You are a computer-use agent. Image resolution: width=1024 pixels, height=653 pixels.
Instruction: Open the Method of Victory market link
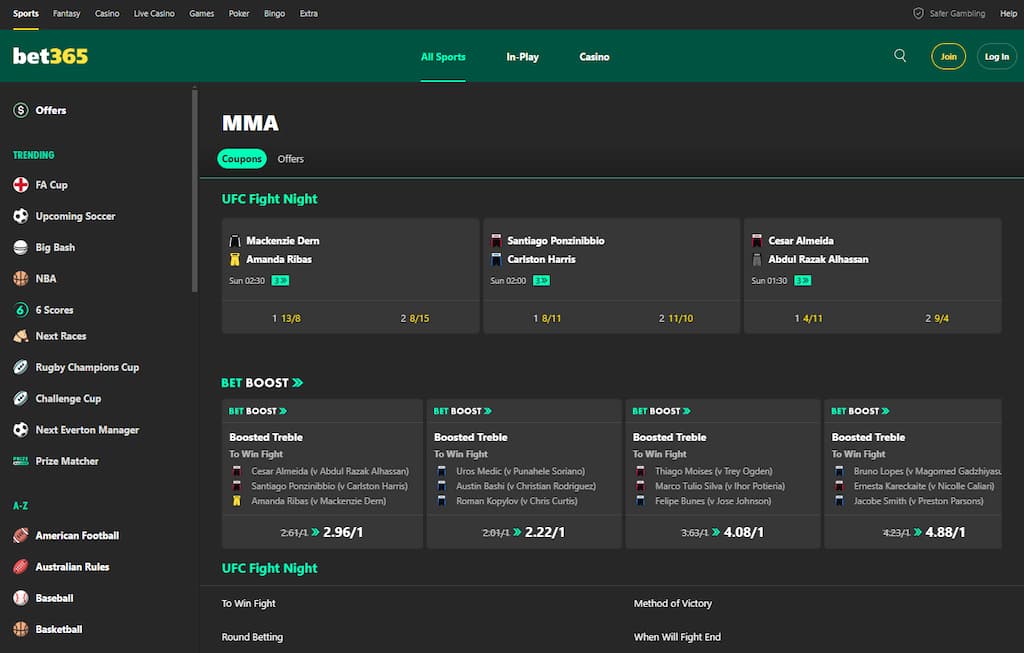(x=673, y=603)
